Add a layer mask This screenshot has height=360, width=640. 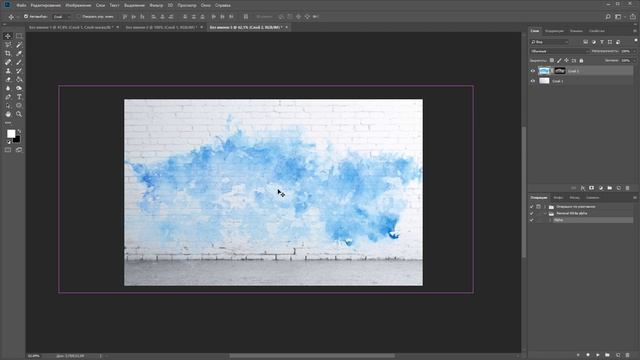click(x=591, y=188)
